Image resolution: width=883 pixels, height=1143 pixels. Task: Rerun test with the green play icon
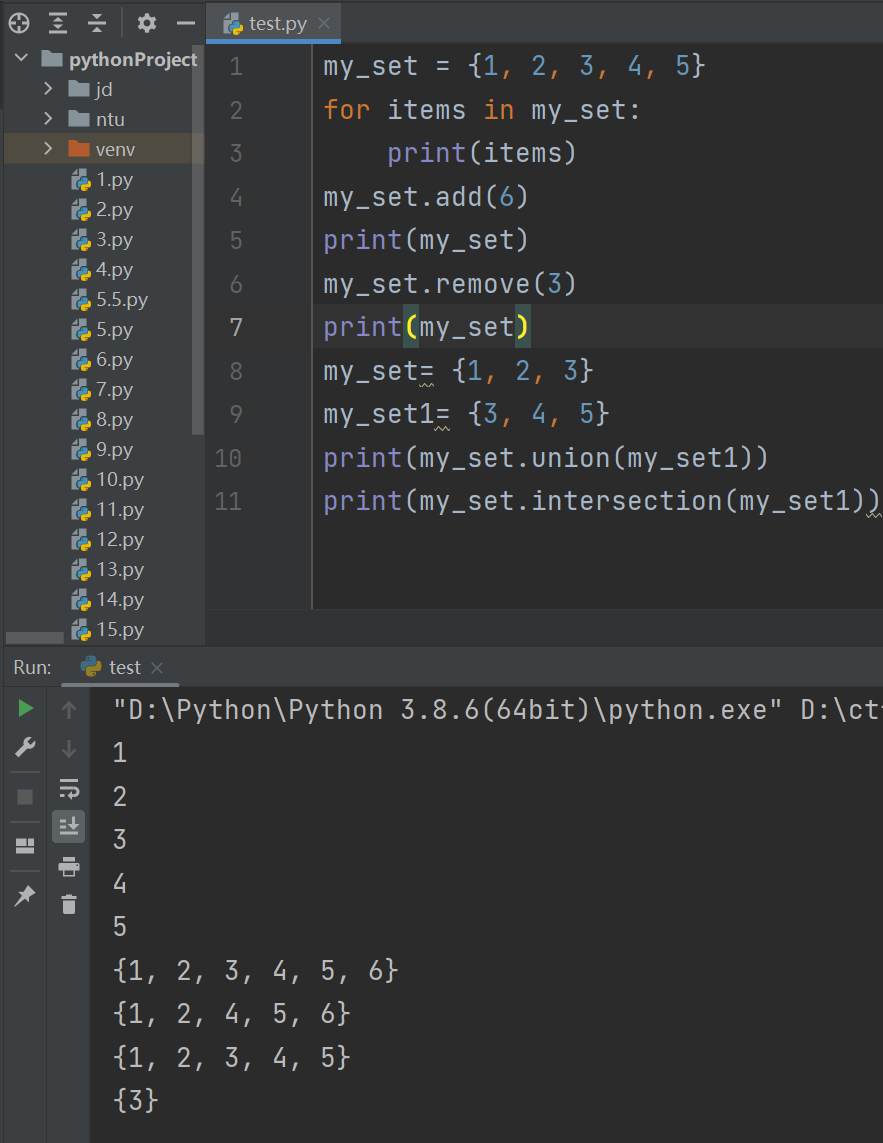click(x=26, y=709)
